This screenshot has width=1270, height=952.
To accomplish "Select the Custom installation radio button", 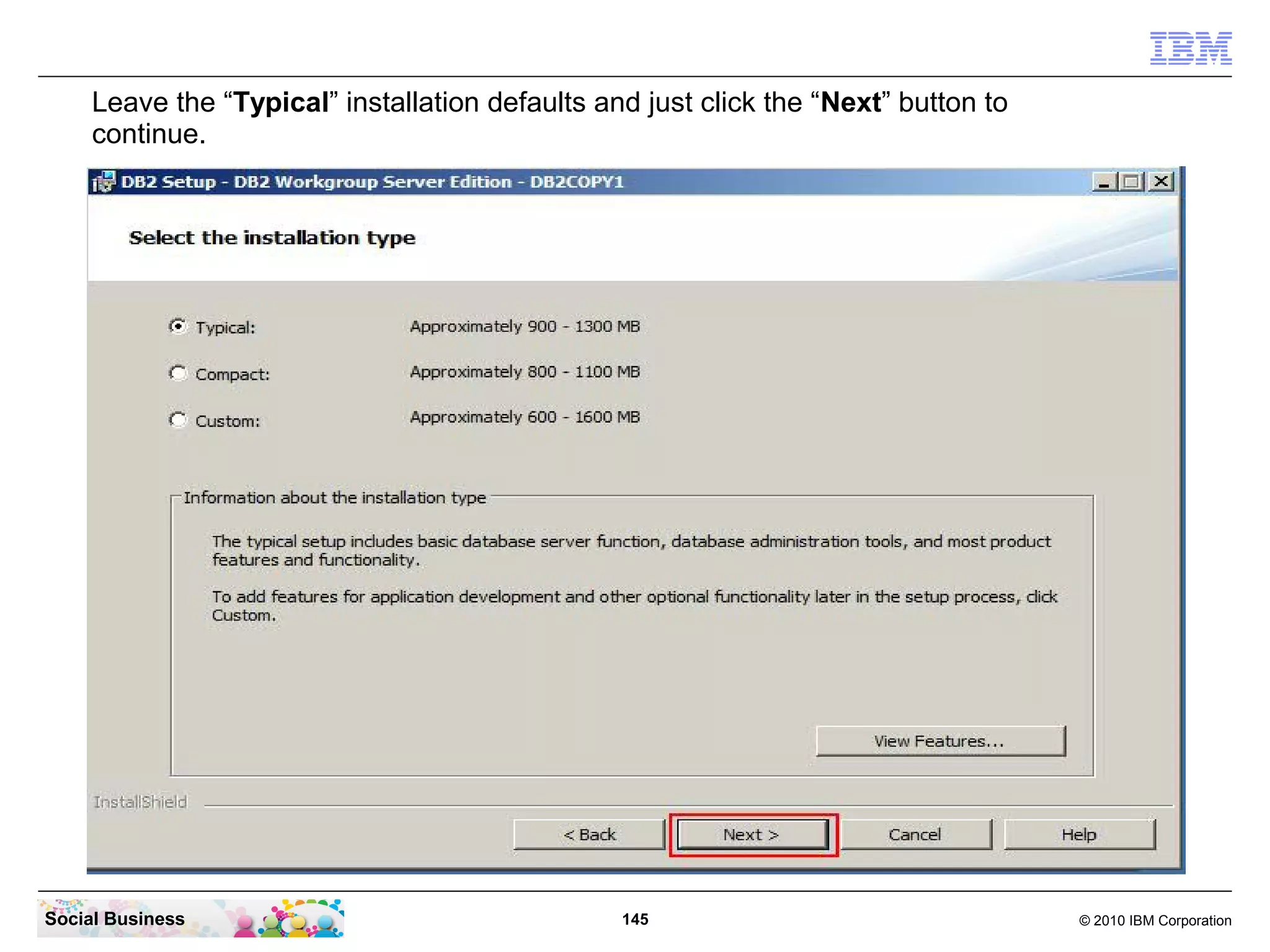I will point(178,420).
